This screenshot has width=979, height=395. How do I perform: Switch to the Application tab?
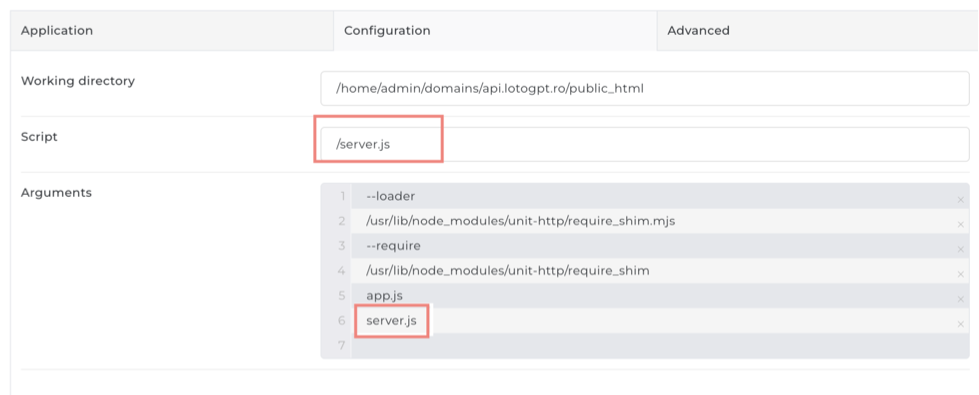coord(172,31)
